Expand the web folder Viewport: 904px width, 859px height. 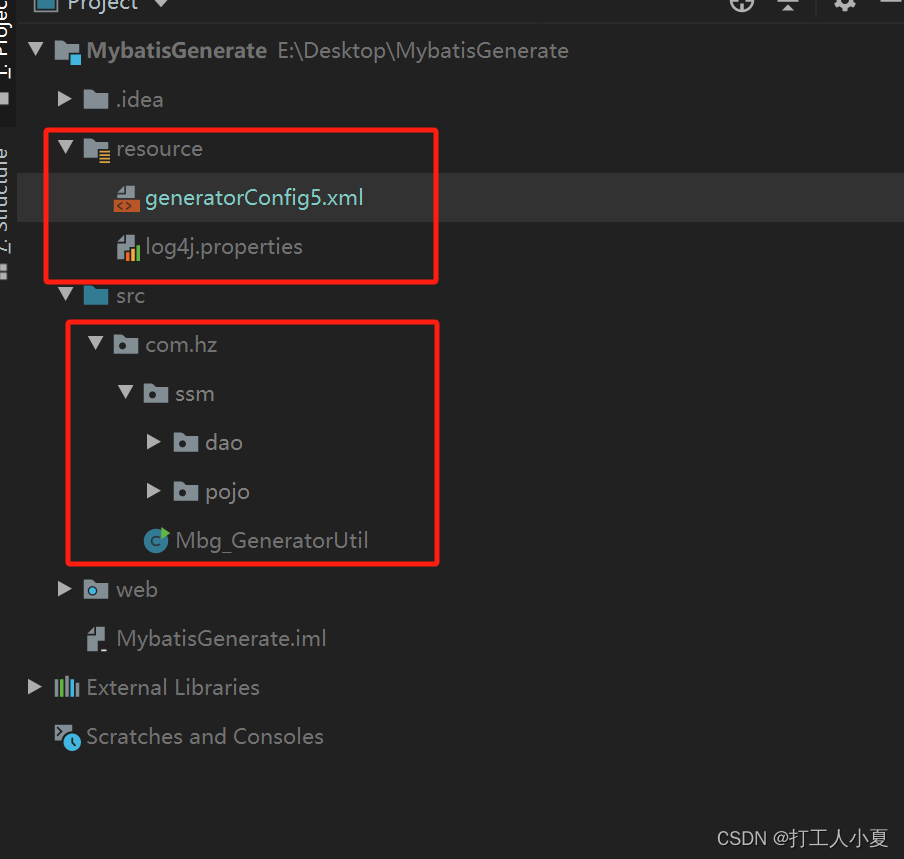(64, 589)
